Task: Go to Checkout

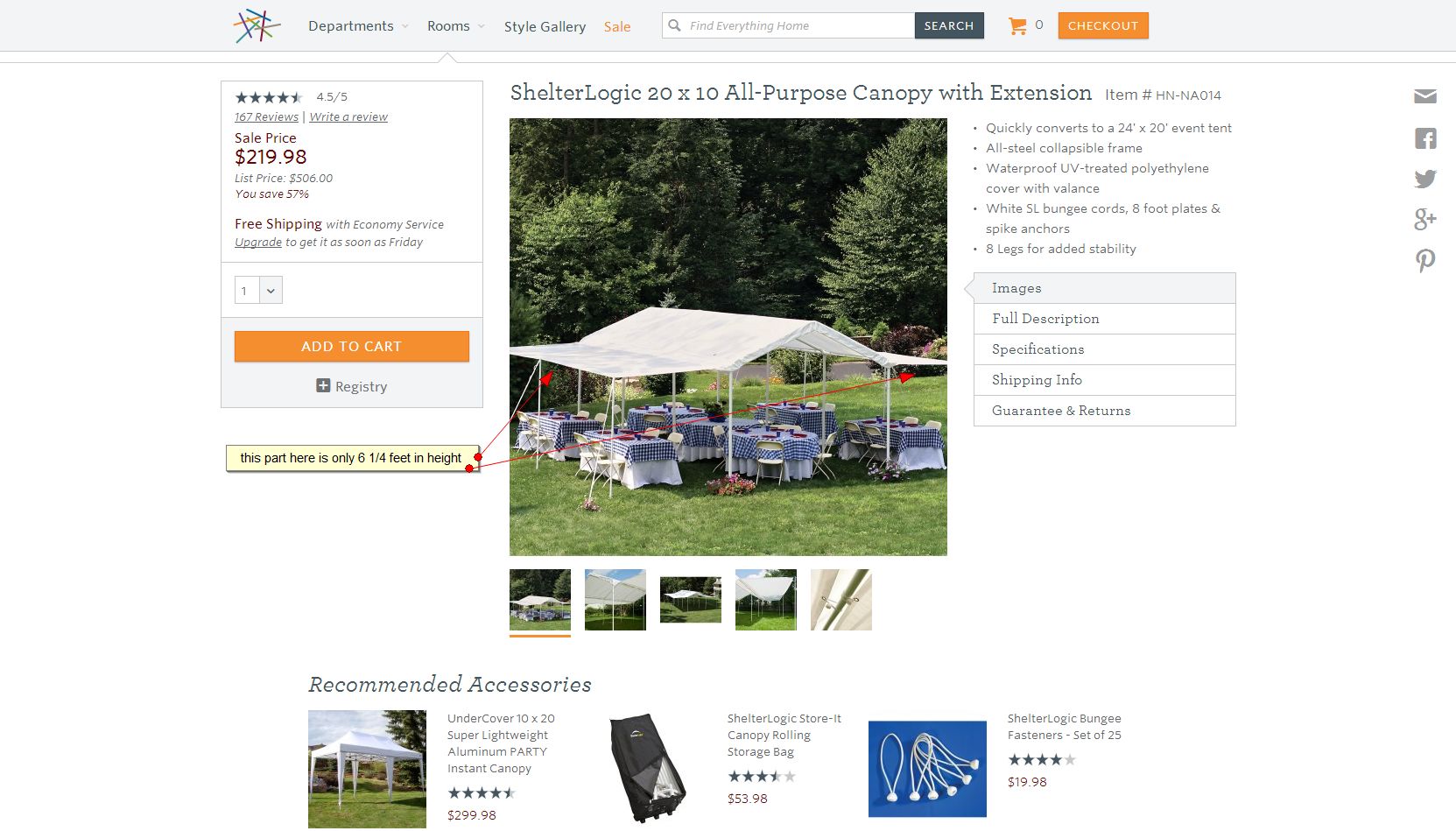Action: pos(1103,25)
